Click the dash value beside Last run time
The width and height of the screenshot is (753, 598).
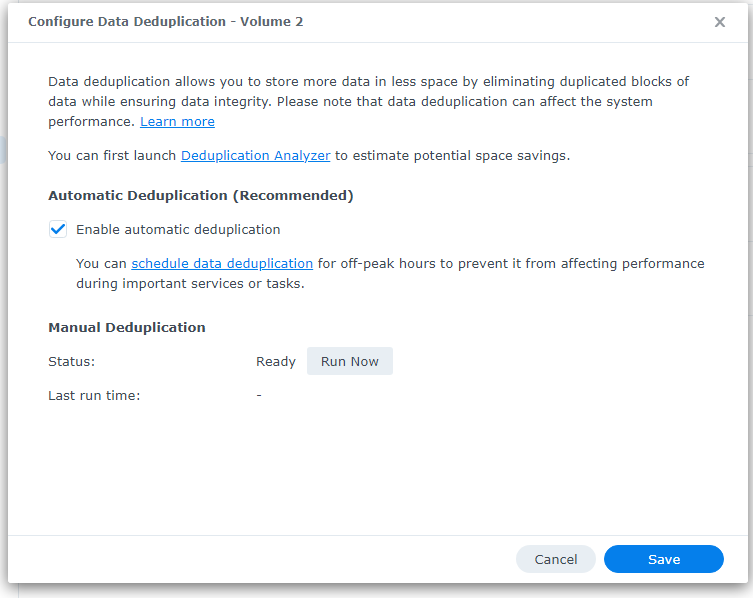pyautogui.click(x=259, y=395)
